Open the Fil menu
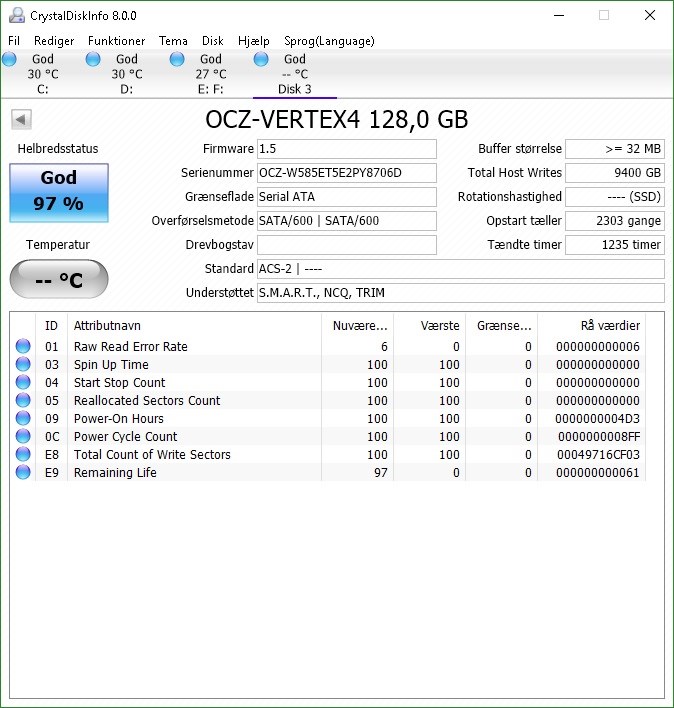This screenshot has width=674, height=708. coord(14,41)
